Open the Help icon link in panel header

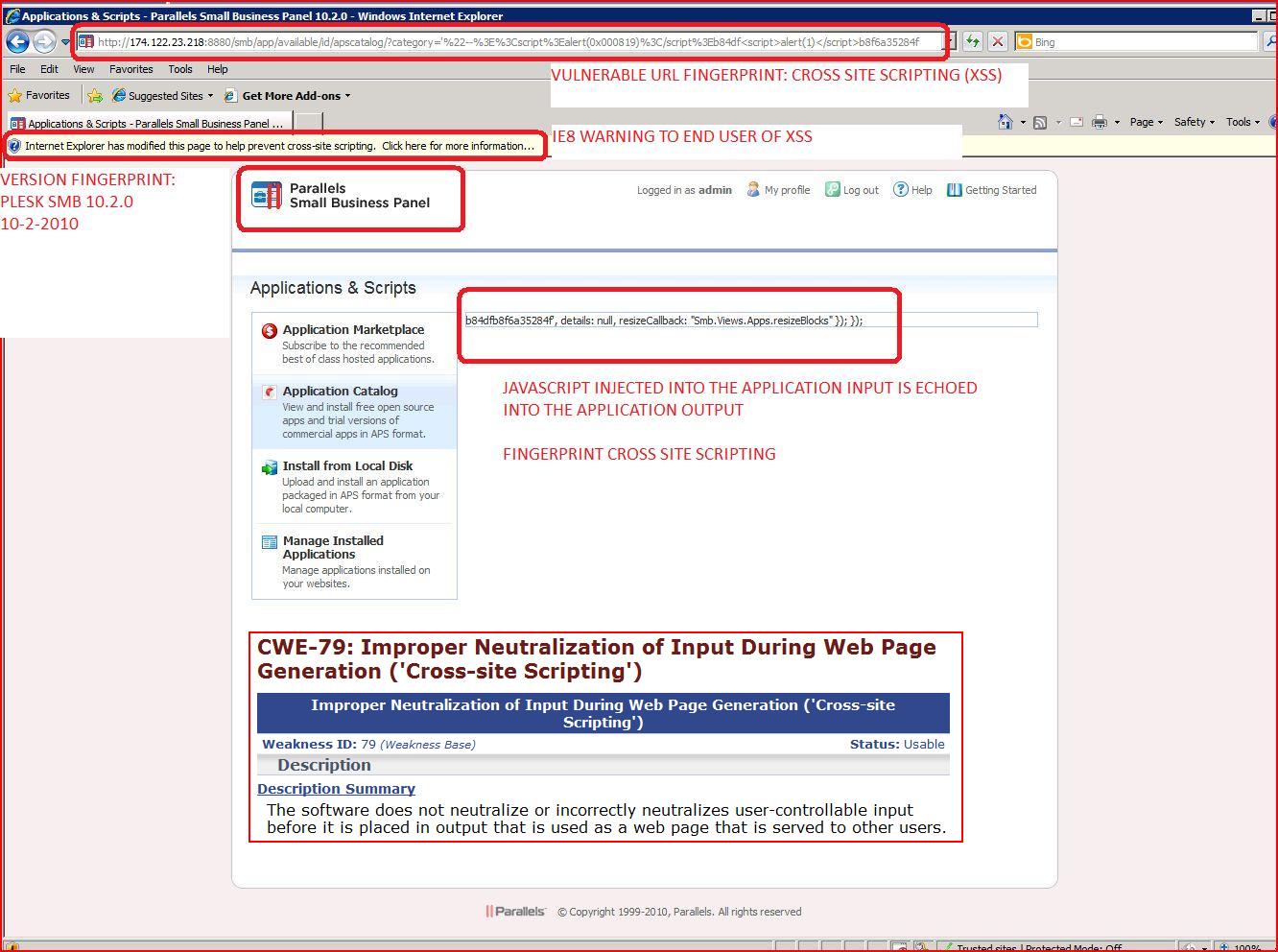click(x=912, y=190)
